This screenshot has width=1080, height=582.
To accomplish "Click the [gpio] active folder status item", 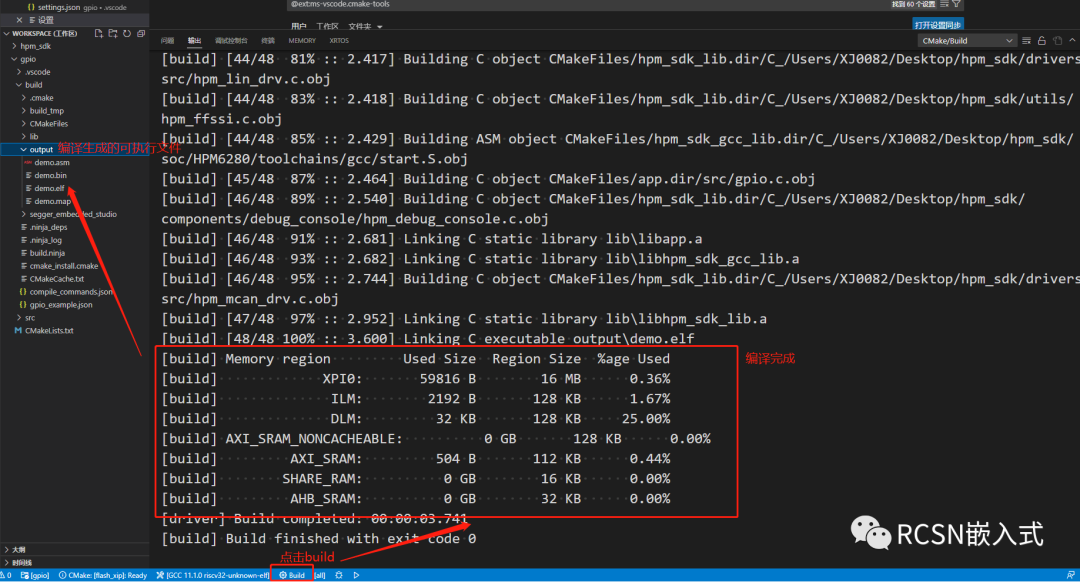I will click(35, 575).
